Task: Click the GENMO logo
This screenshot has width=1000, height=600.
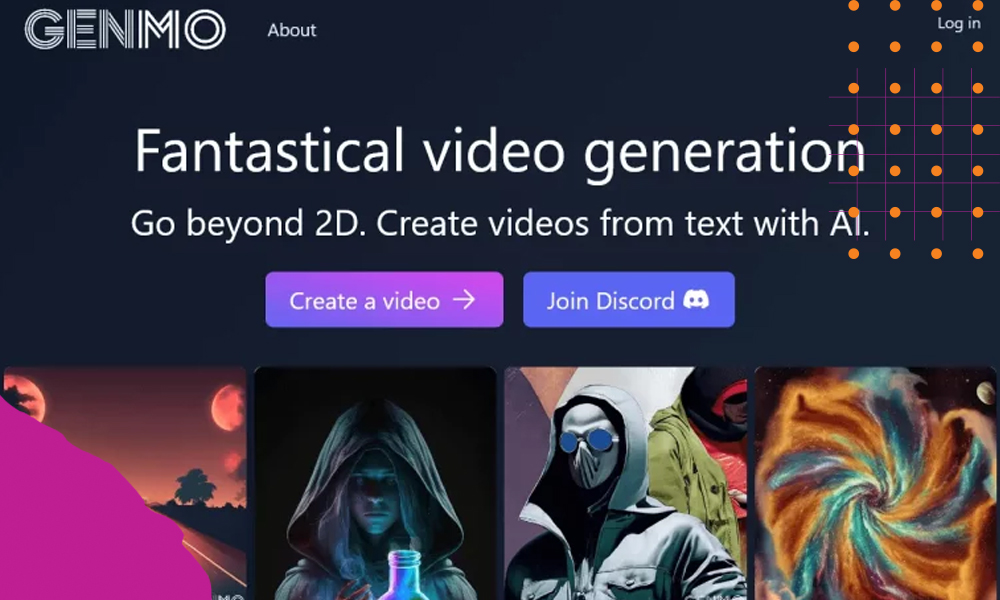Action: [125, 29]
